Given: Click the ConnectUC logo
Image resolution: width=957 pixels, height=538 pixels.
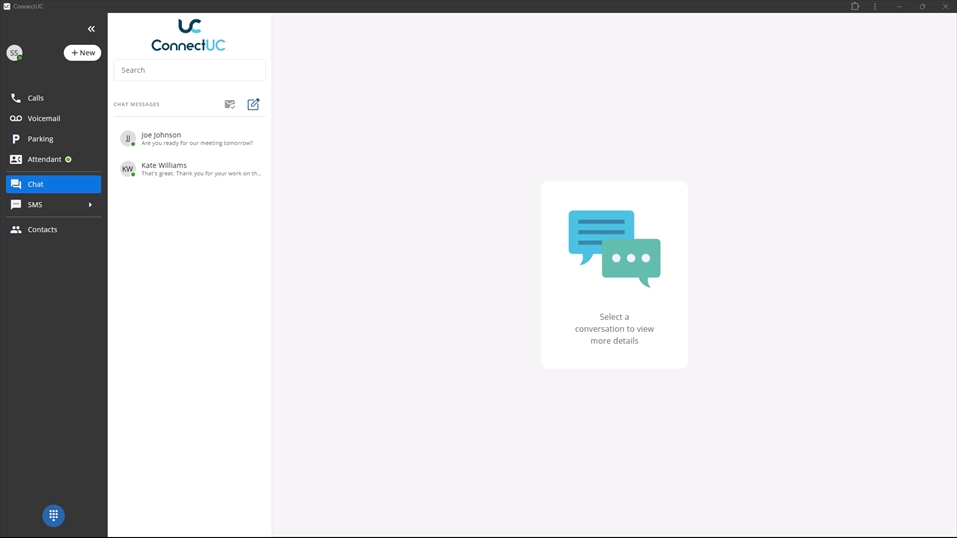Looking at the screenshot, I should point(189,35).
